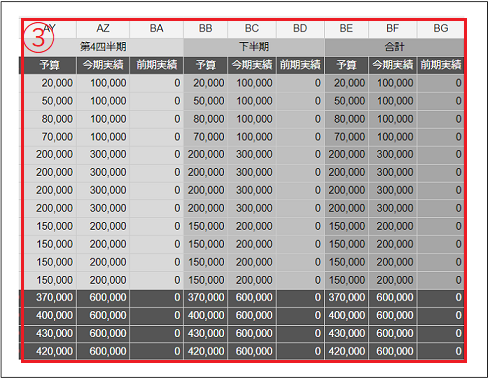Image resolution: width=490 pixels, height=379 pixels.
Task: Select the 420,000 cell in column BE
Action: pos(346,351)
